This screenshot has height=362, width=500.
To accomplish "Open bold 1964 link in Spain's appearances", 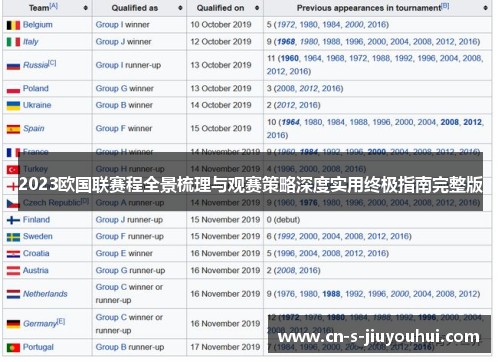I will click(x=291, y=122).
